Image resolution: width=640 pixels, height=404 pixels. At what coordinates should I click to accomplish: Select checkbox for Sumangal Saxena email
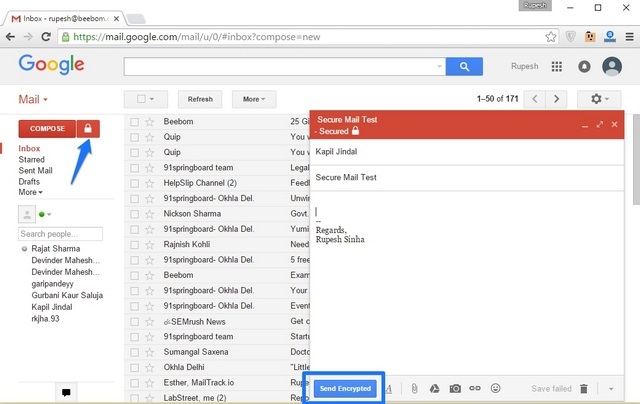pyautogui.click(x=134, y=352)
